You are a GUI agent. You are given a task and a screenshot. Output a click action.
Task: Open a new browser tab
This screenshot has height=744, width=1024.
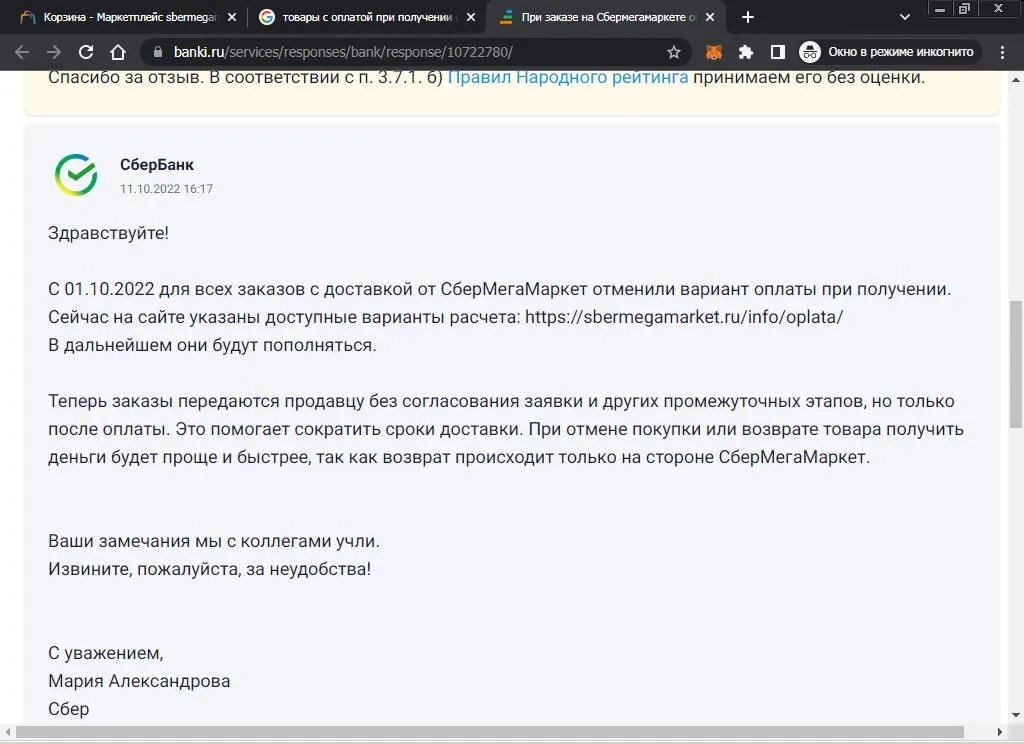pos(748,17)
